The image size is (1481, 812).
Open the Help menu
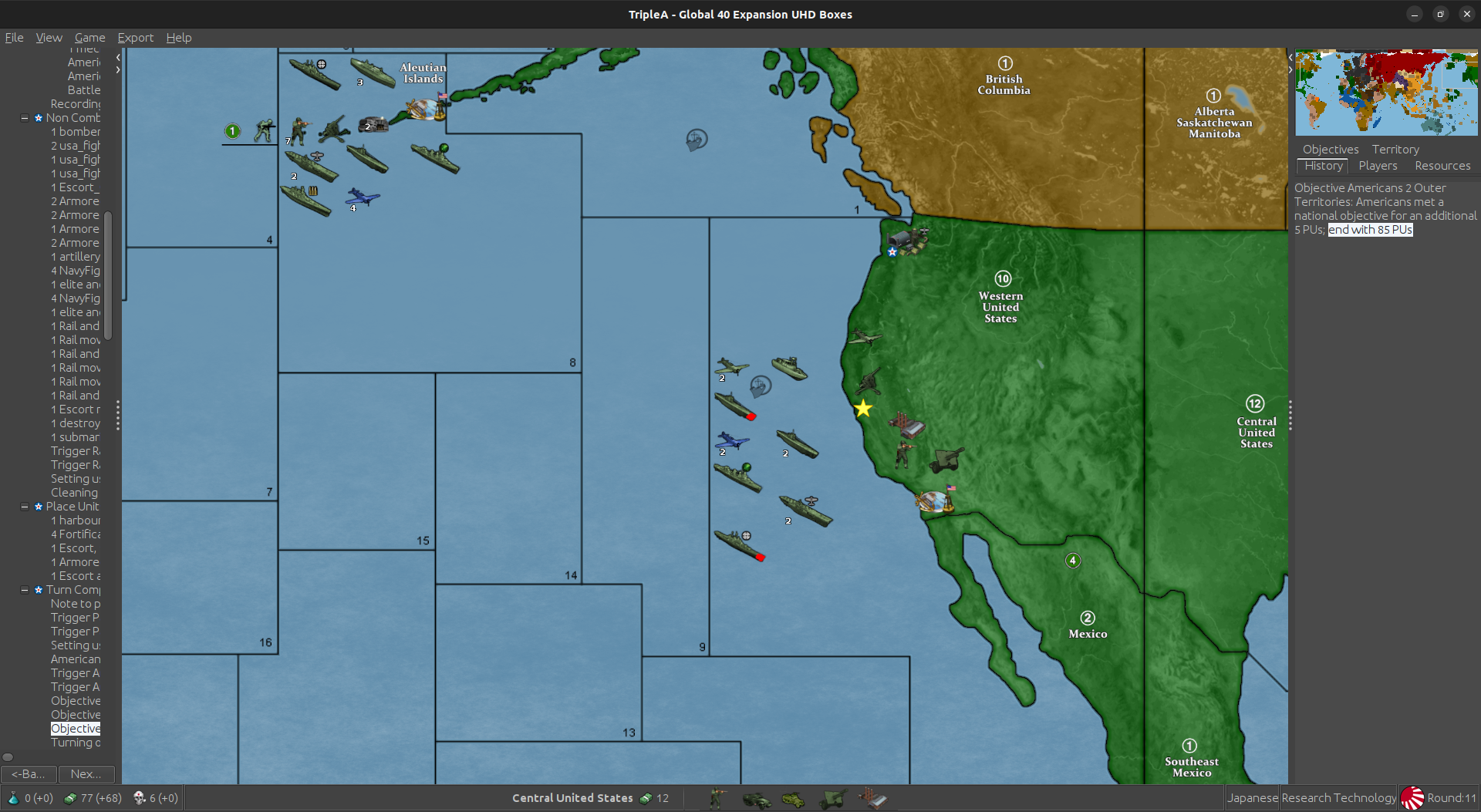(179, 37)
